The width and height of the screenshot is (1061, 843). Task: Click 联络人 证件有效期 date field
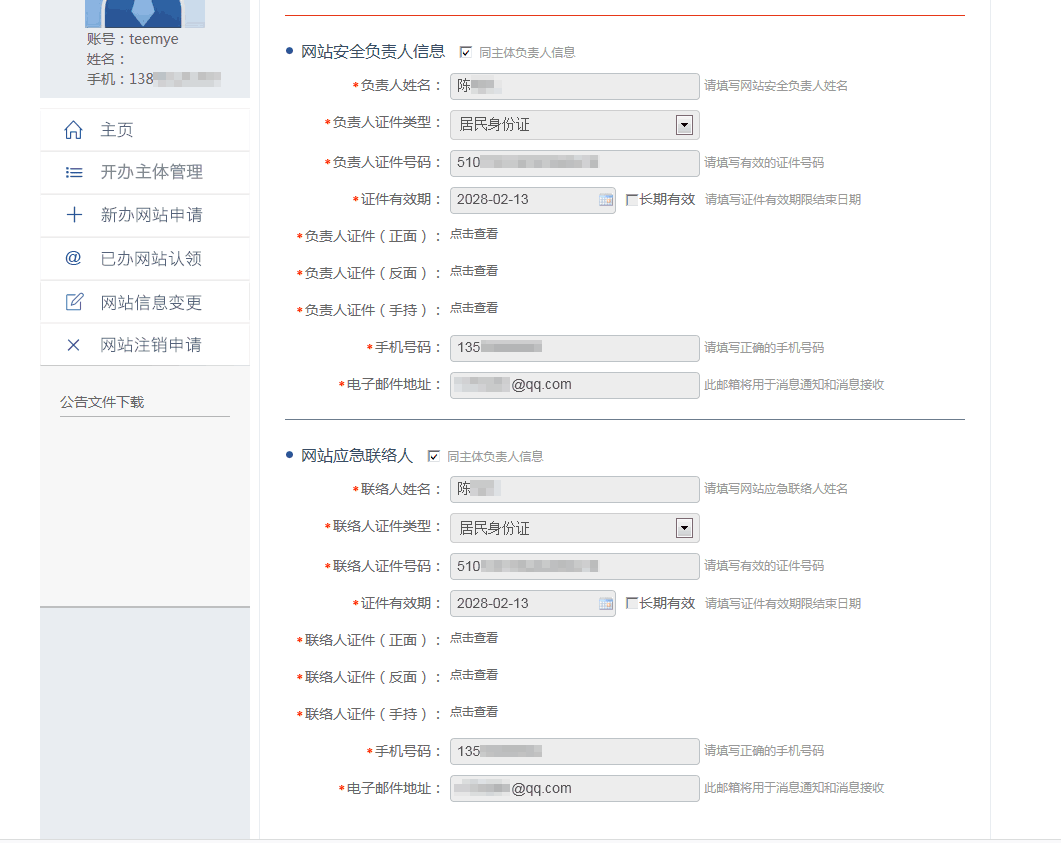click(x=533, y=603)
